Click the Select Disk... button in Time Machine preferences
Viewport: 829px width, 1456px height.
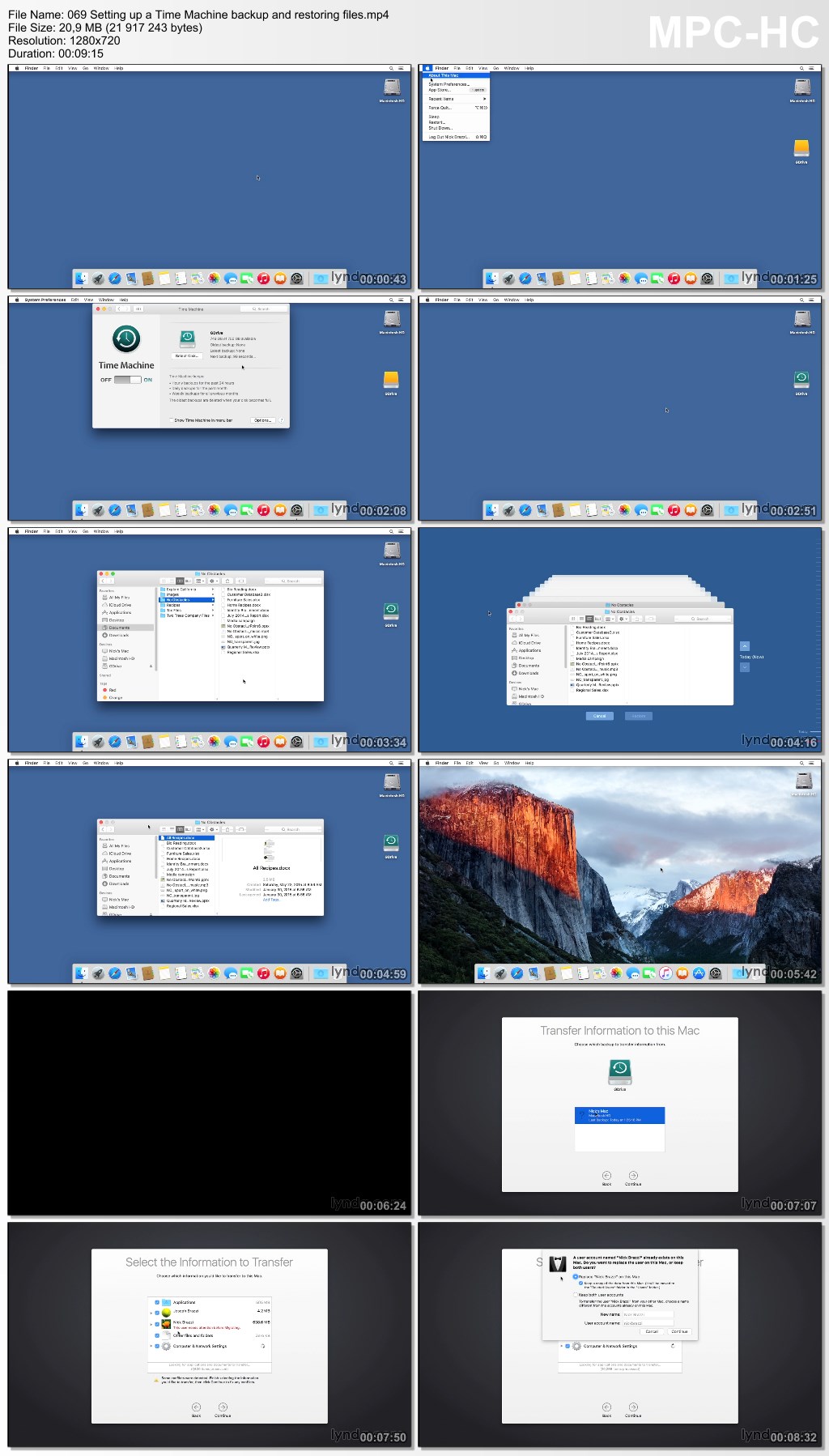tap(187, 355)
